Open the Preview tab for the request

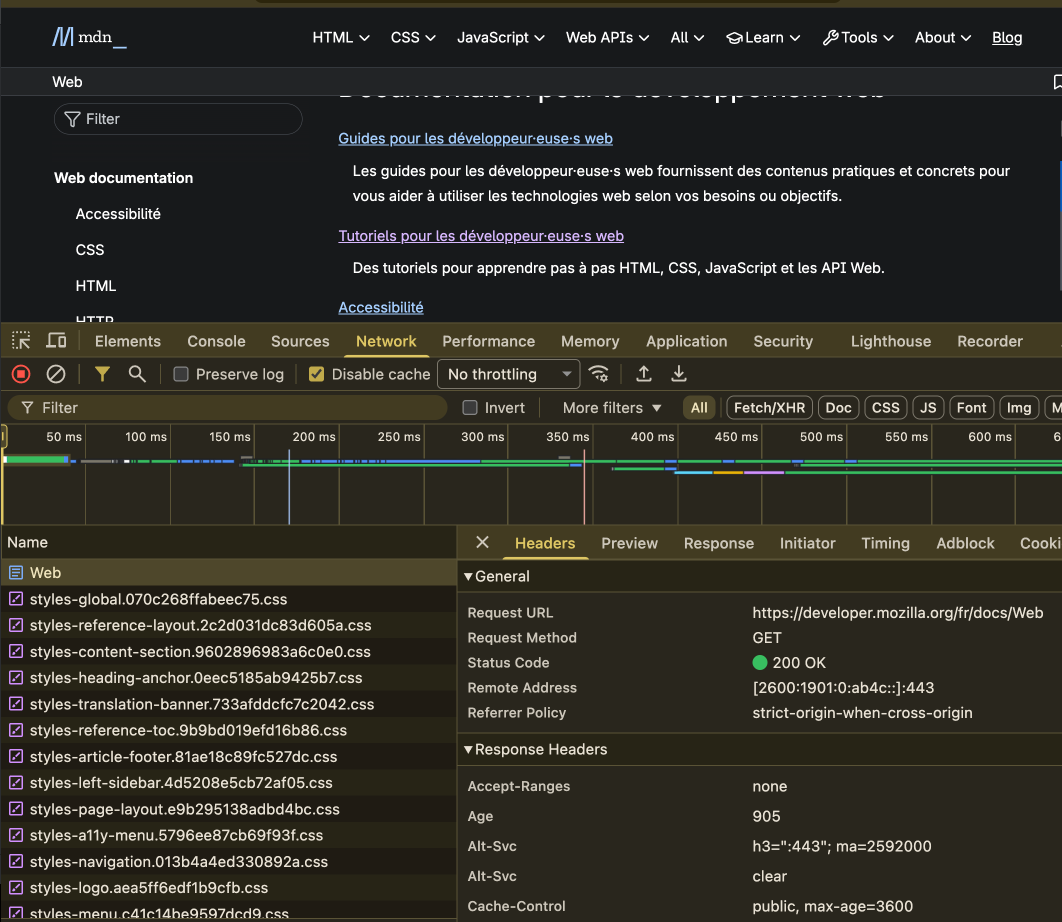pyautogui.click(x=629, y=543)
